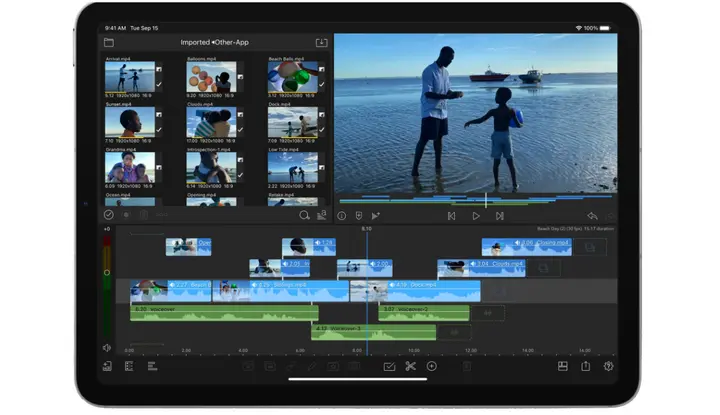Click the add plus circle icon
Viewport: 720px width, 415px height.
point(432,366)
